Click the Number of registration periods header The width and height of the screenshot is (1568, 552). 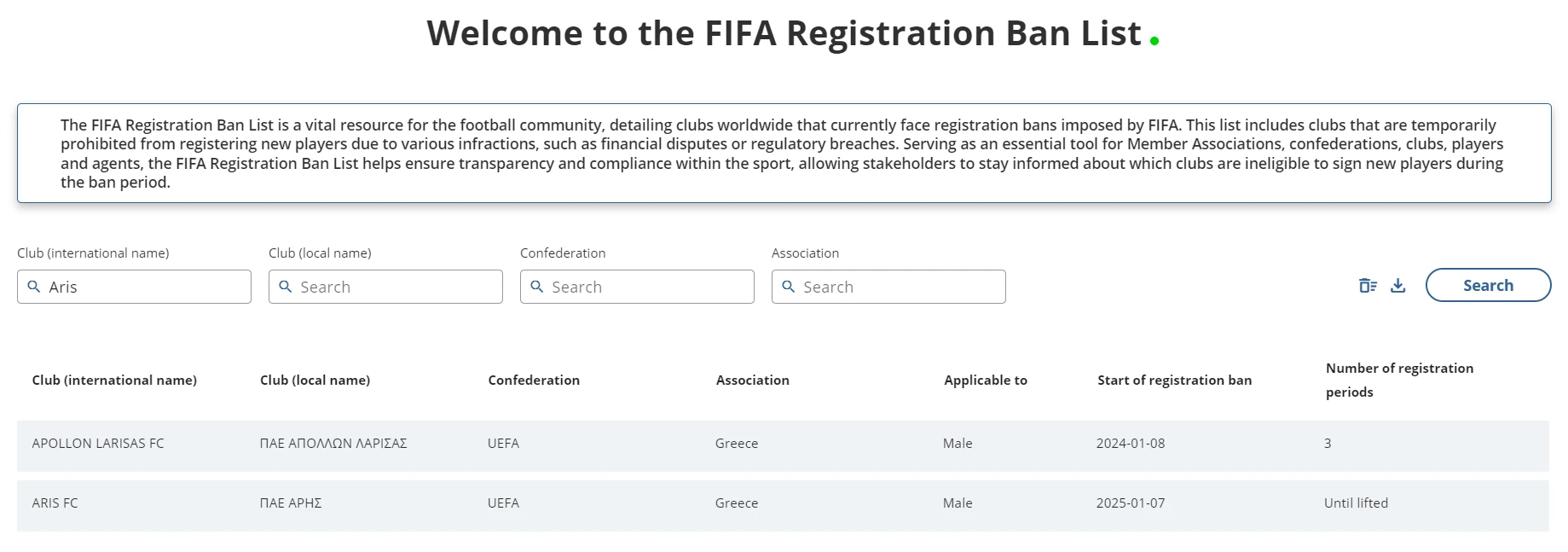point(1399,380)
